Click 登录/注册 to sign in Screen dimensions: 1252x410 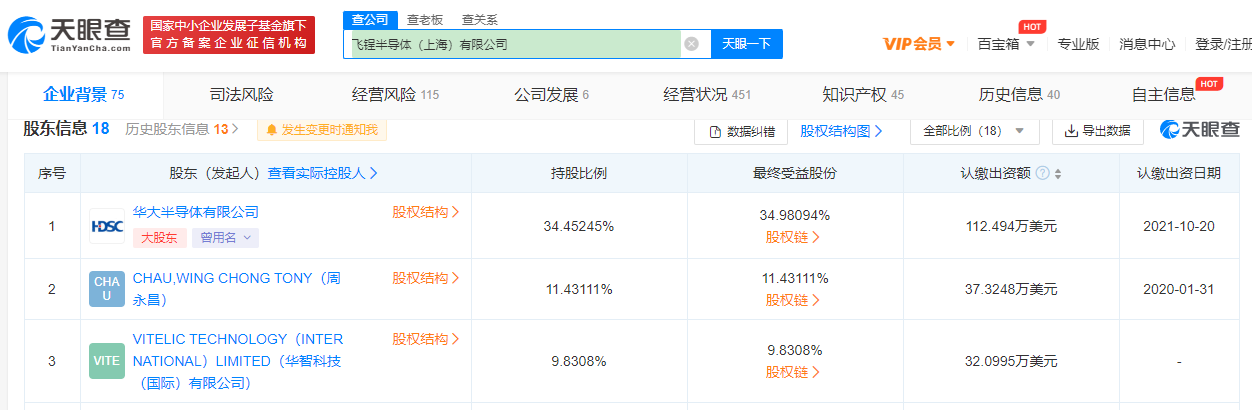coord(1222,44)
